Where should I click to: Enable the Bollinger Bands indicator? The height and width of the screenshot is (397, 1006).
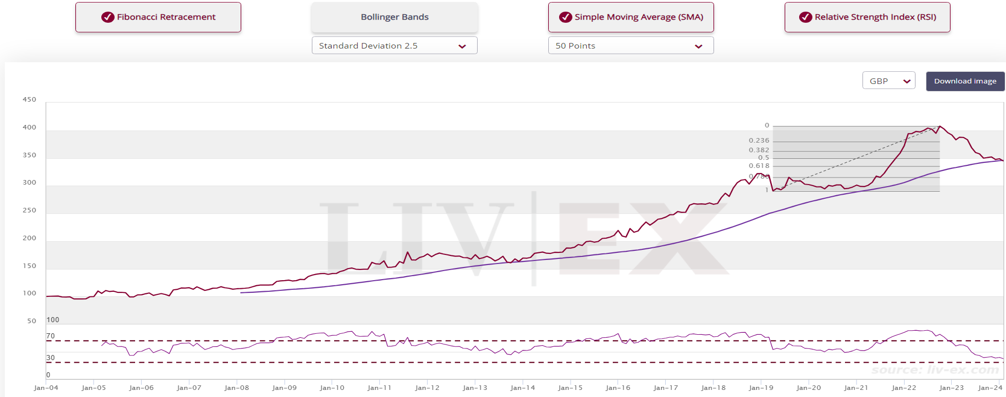click(395, 17)
